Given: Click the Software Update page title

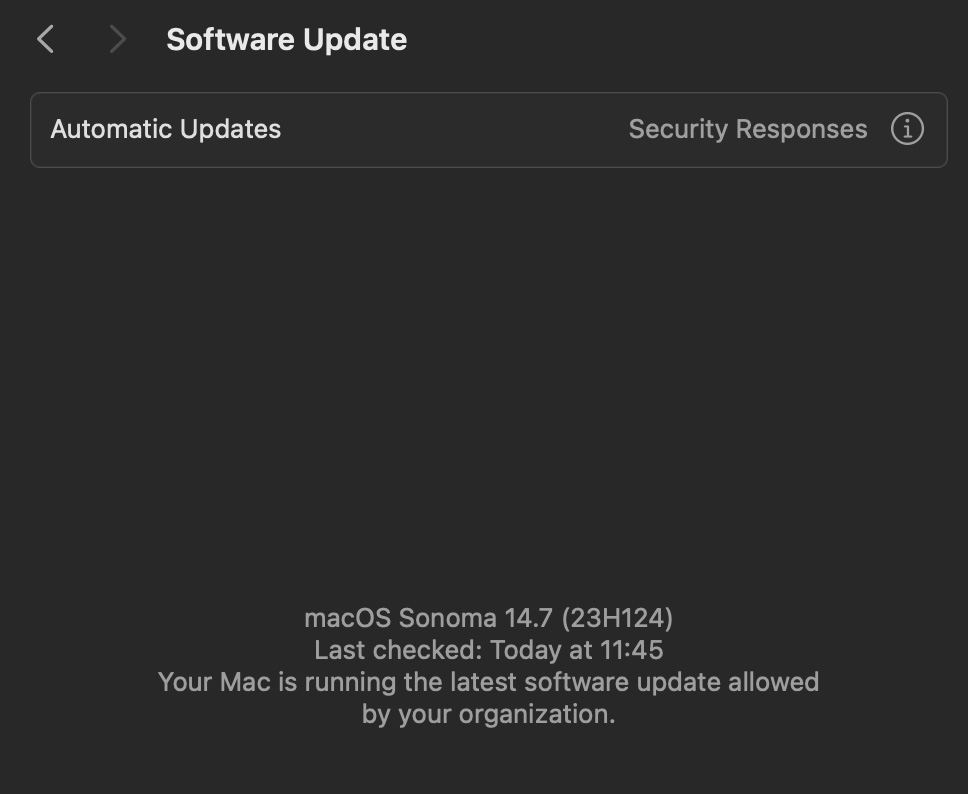Looking at the screenshot, I should click(286, 40).
